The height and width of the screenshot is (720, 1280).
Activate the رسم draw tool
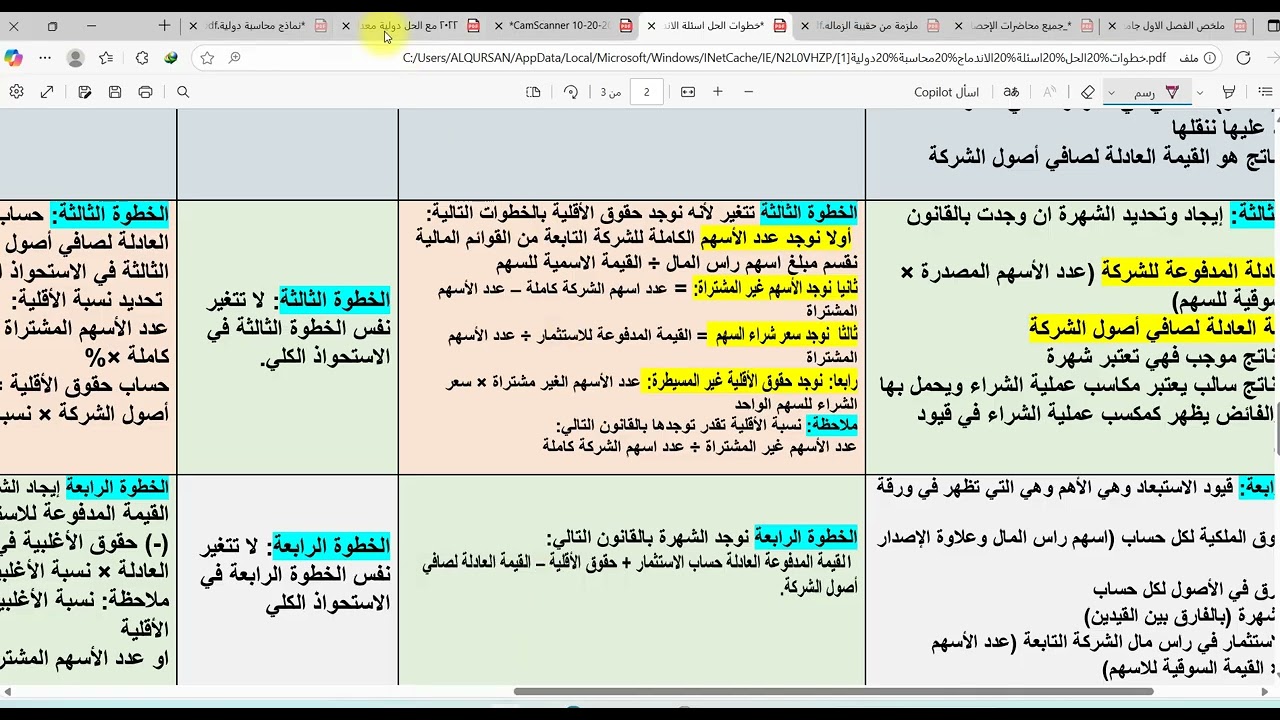pyautogui.click(x=1156, y=92)
